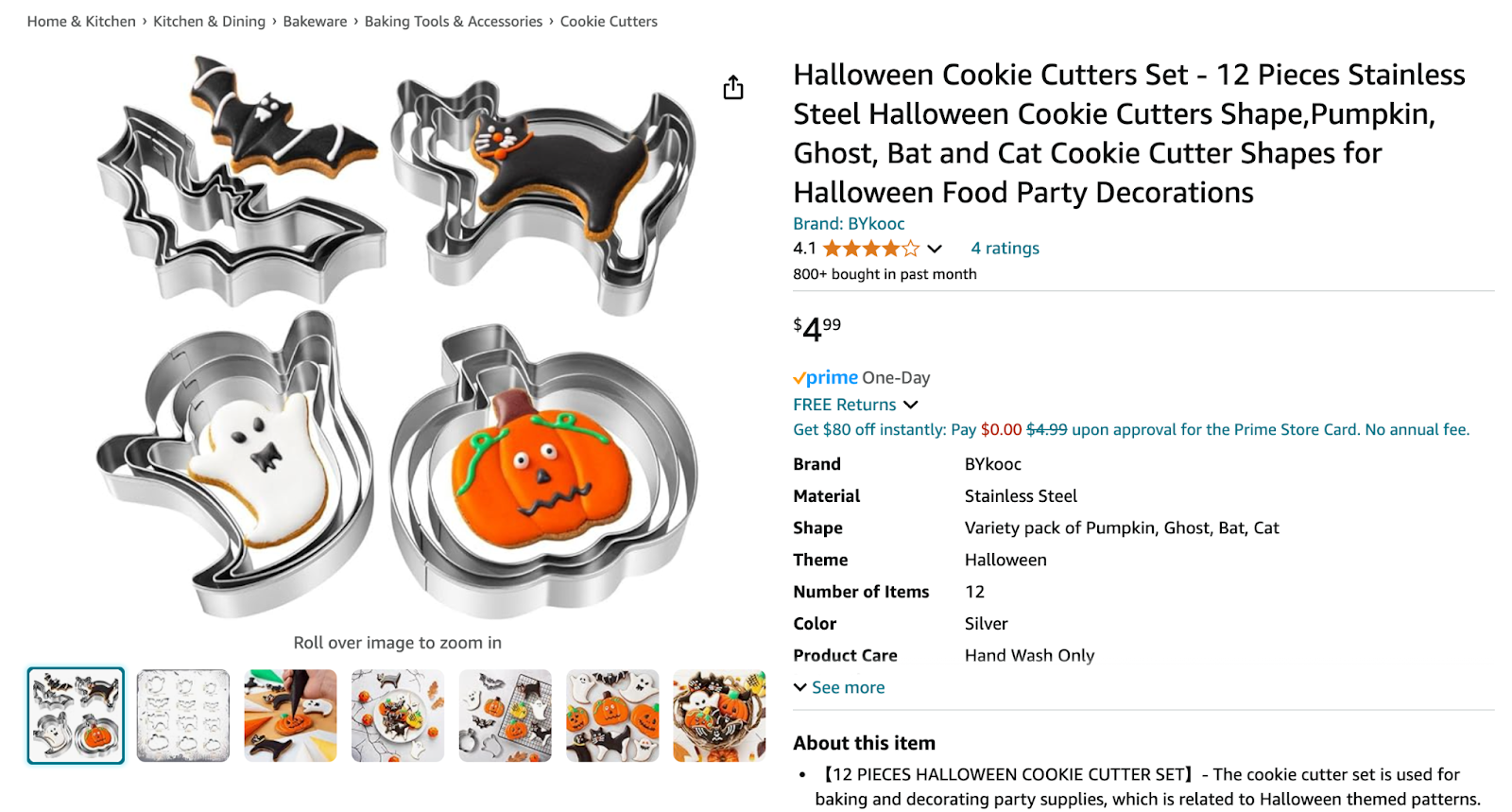Click the Bakeware breadcrumb link
This screenshot has width=1512, height=812.
[313, 21]
